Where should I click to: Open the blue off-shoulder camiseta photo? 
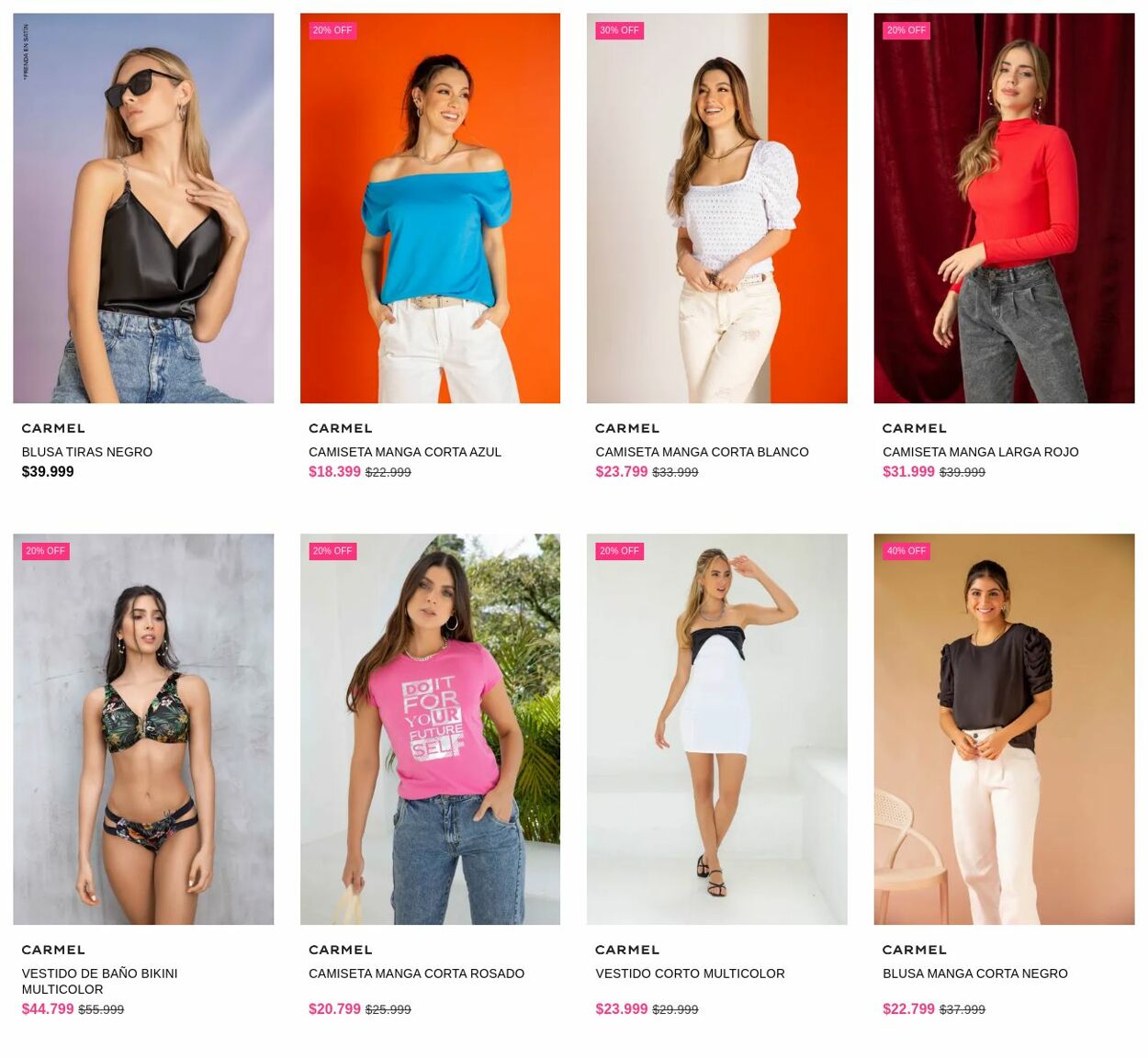click(x=430, y=208)
